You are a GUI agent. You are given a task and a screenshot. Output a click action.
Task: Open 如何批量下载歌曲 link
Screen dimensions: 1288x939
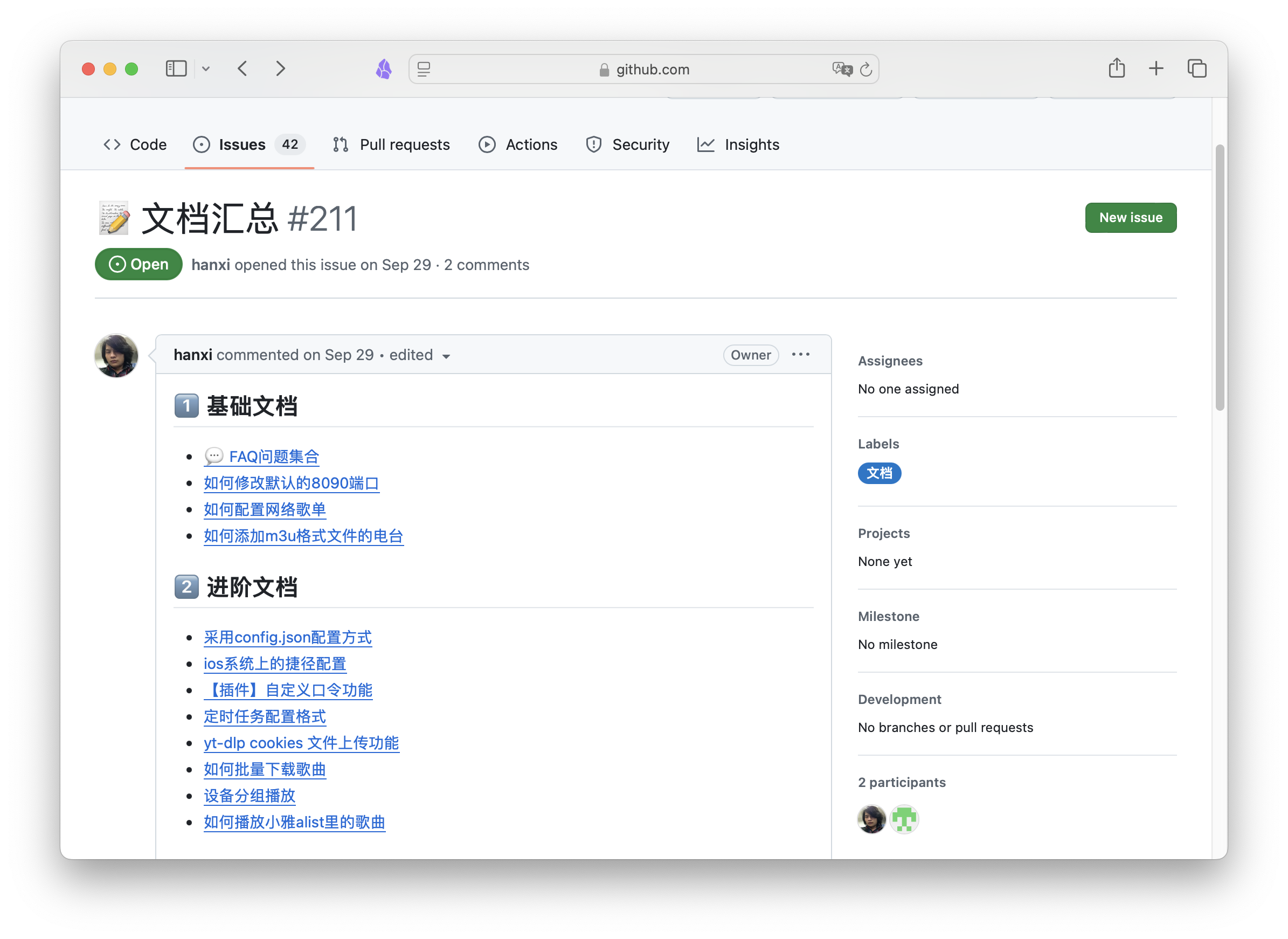(x=265, y=769)
